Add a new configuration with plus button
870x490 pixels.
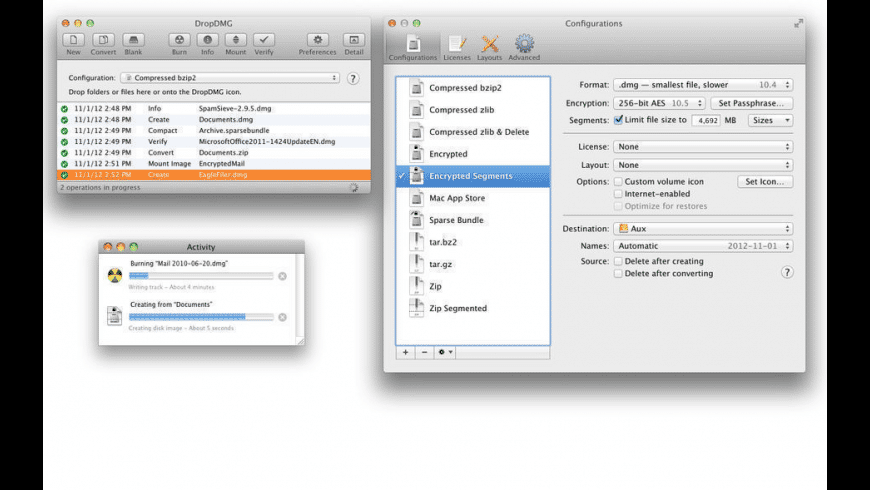[x=406, y=352]
